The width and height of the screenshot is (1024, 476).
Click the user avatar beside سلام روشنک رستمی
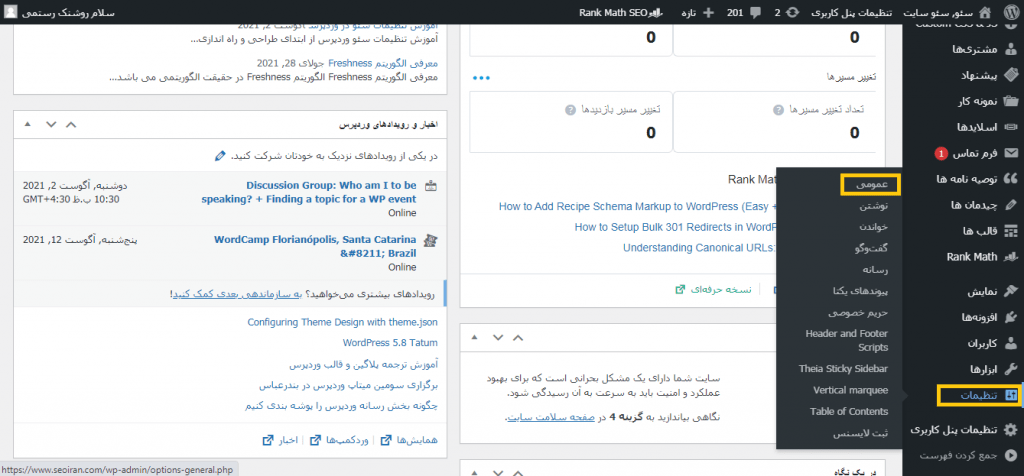(x=11, y=12)
